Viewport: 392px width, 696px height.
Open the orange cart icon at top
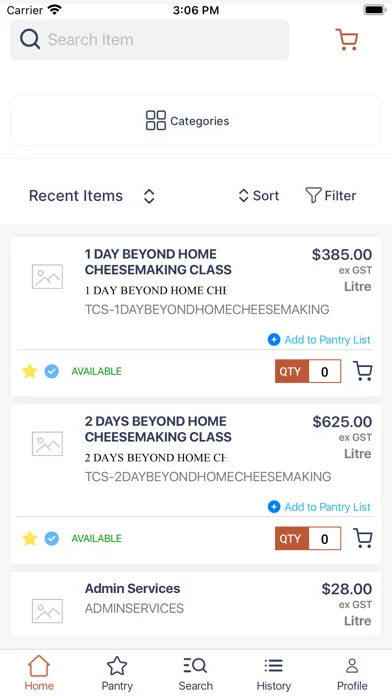point(346,40)
